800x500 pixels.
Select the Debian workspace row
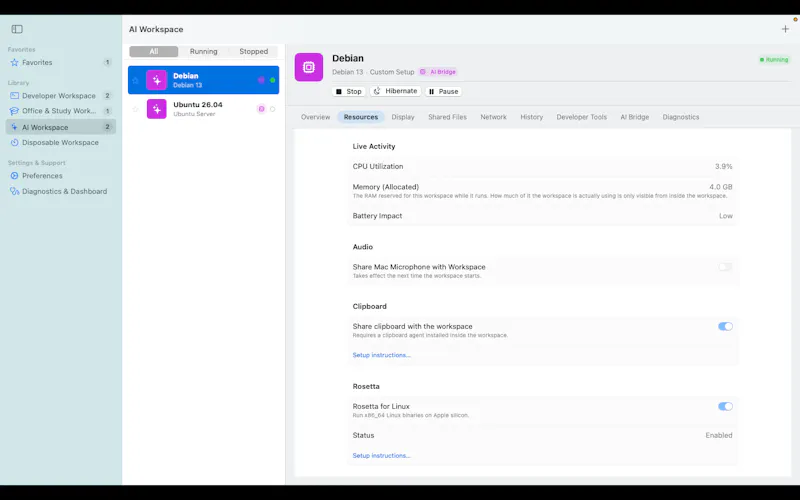[204, 80]
